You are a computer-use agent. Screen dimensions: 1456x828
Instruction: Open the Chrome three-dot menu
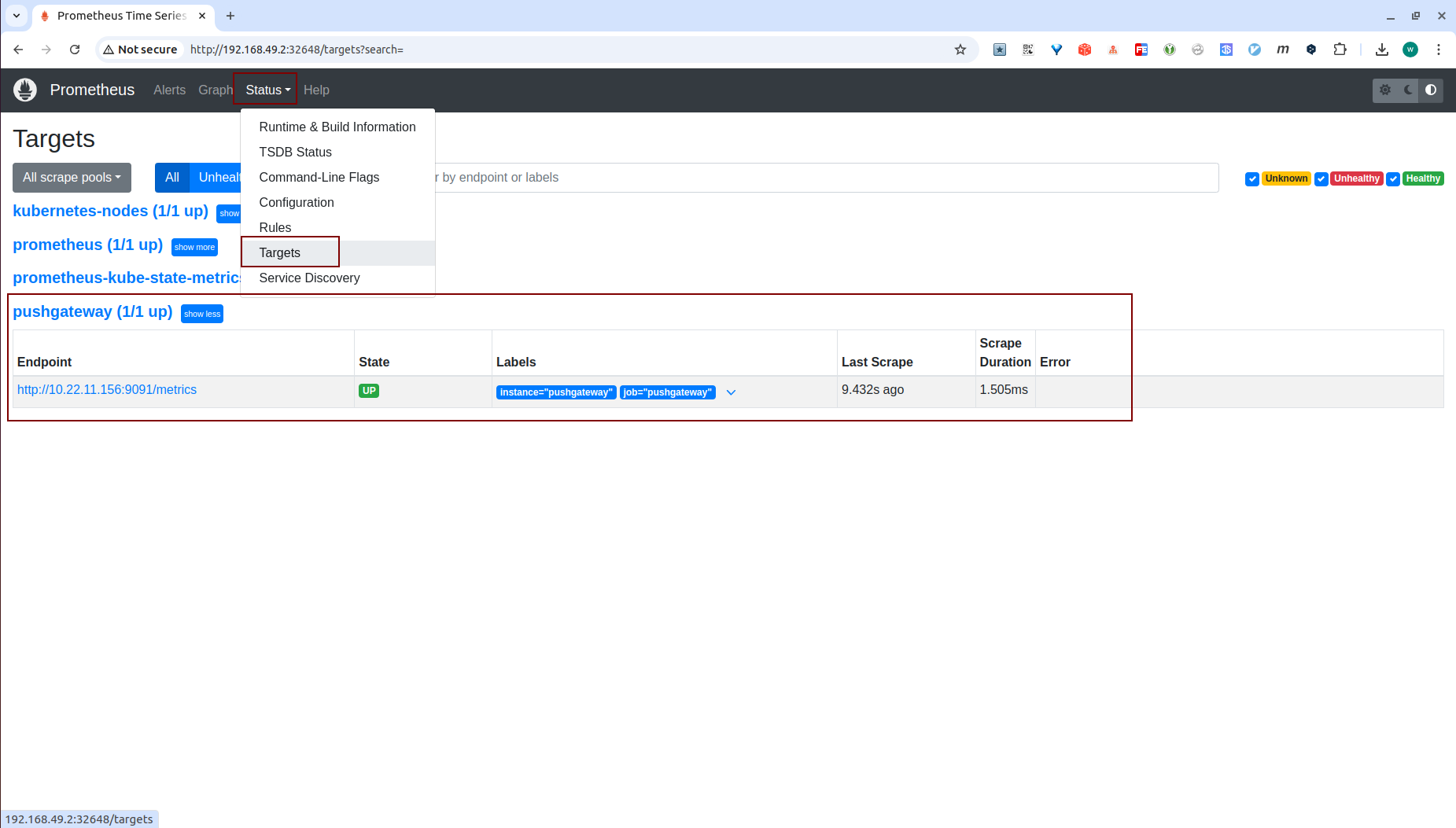pyautogui.click(x=1439, y=50)
